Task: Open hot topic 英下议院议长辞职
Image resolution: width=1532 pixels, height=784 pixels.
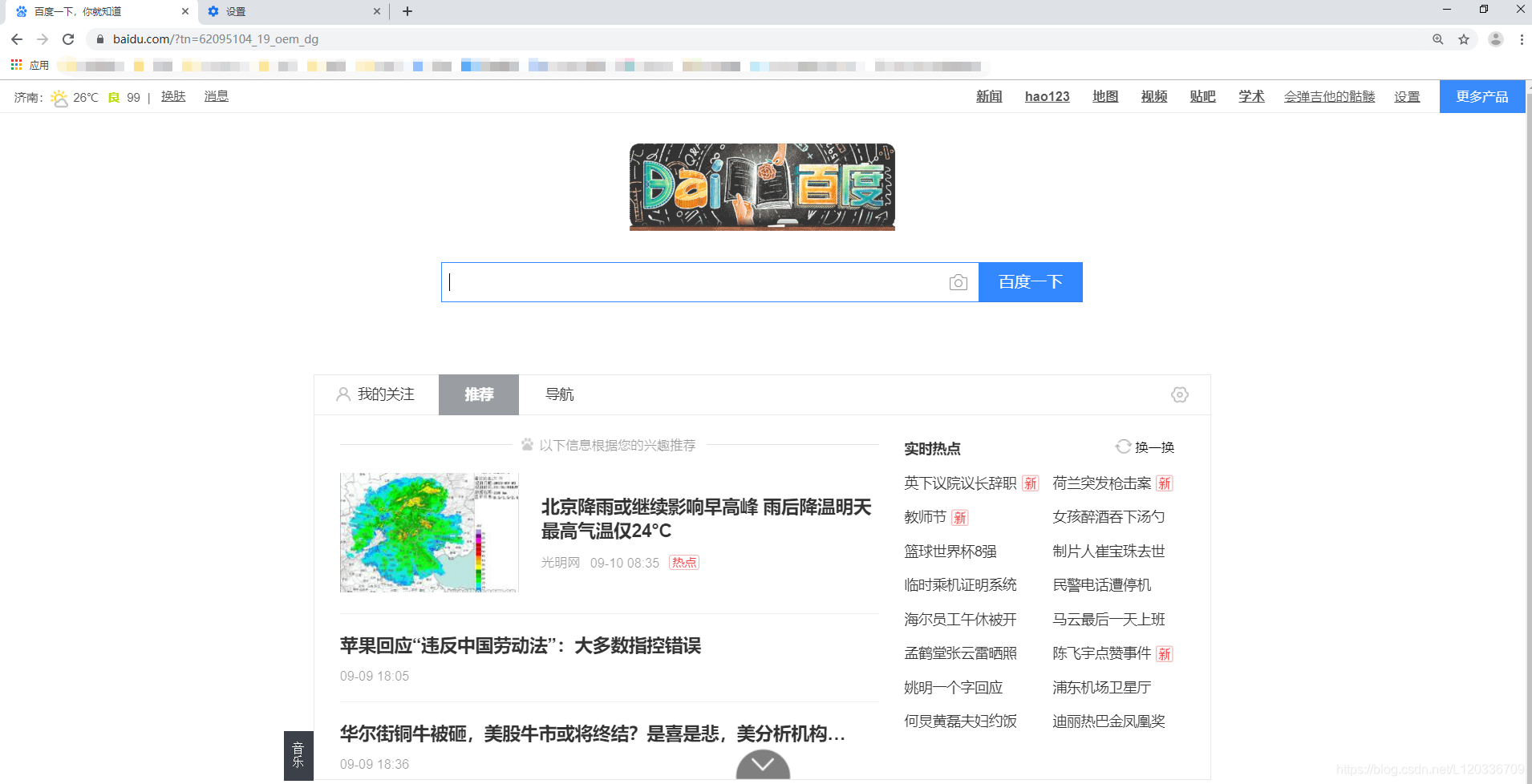Action: pyautogui.click(x=960, y=483)
